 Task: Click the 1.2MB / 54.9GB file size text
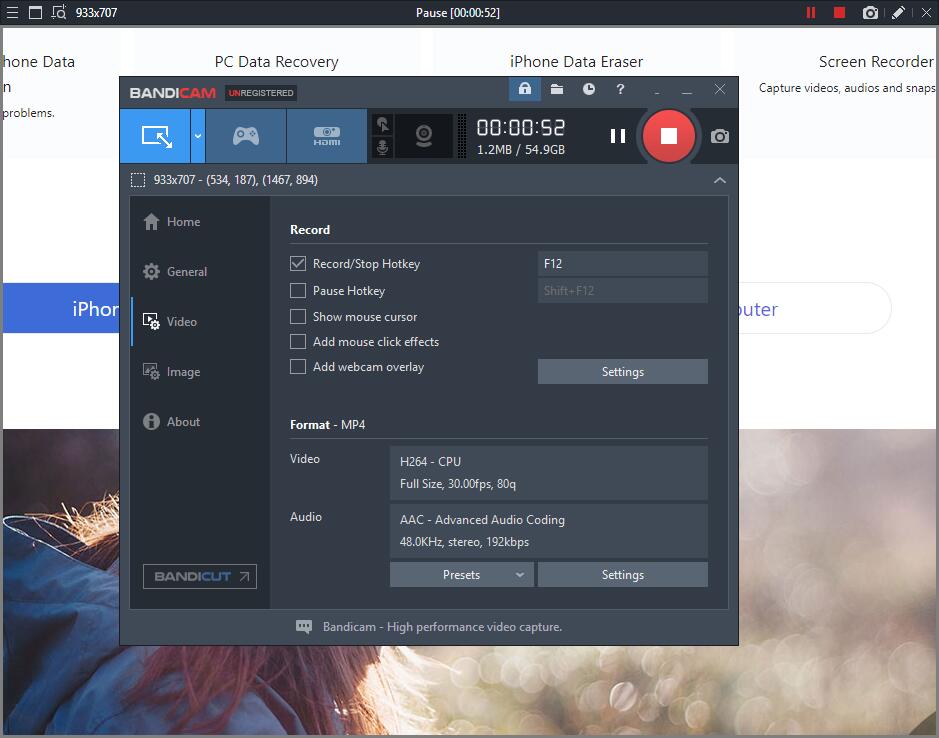[520, 150]
